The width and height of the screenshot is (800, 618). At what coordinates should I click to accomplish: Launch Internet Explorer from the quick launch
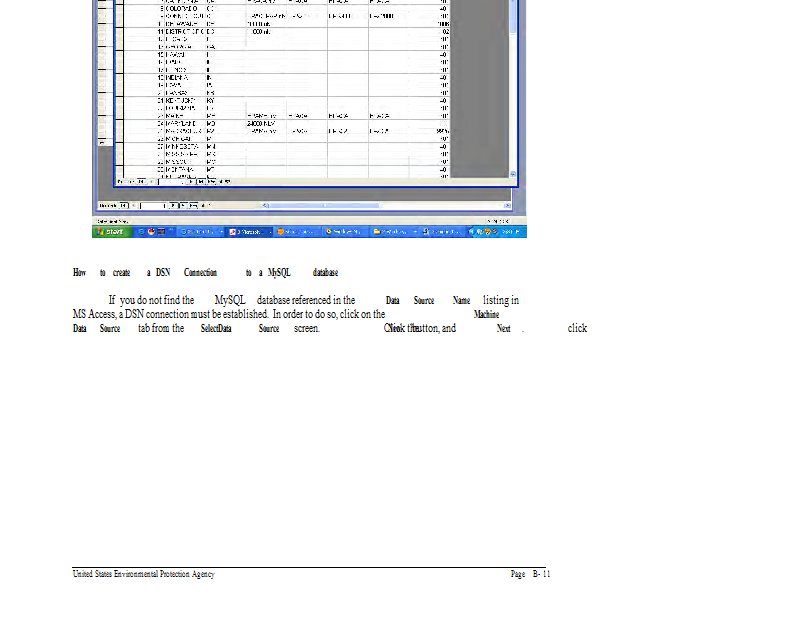(142, 231)
